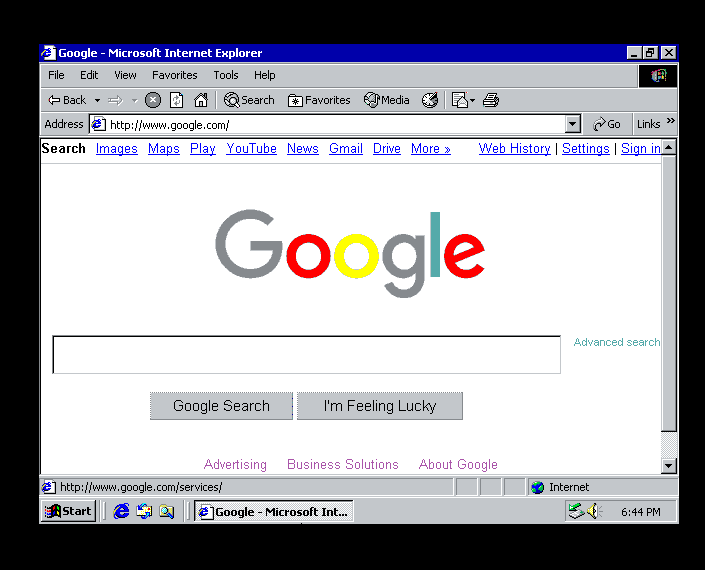
Task: Open the Images link
Action: point(116,148)
